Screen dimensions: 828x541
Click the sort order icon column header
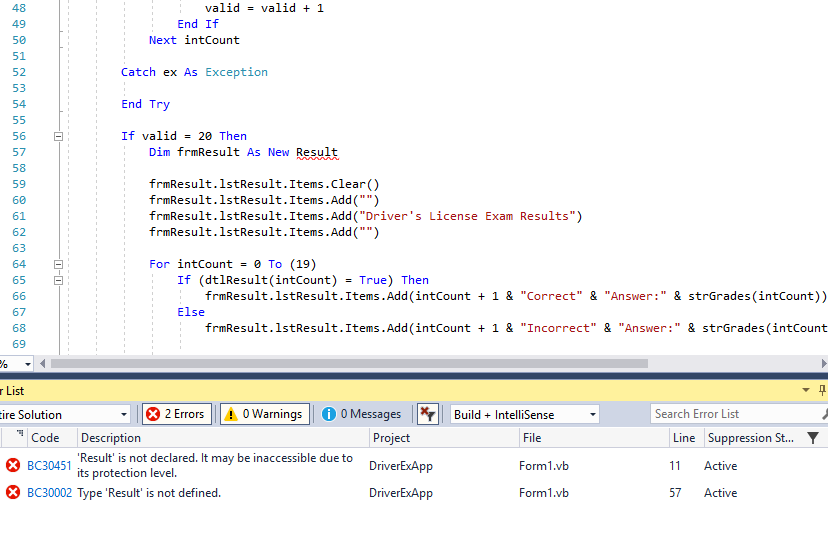coord(20,435)
